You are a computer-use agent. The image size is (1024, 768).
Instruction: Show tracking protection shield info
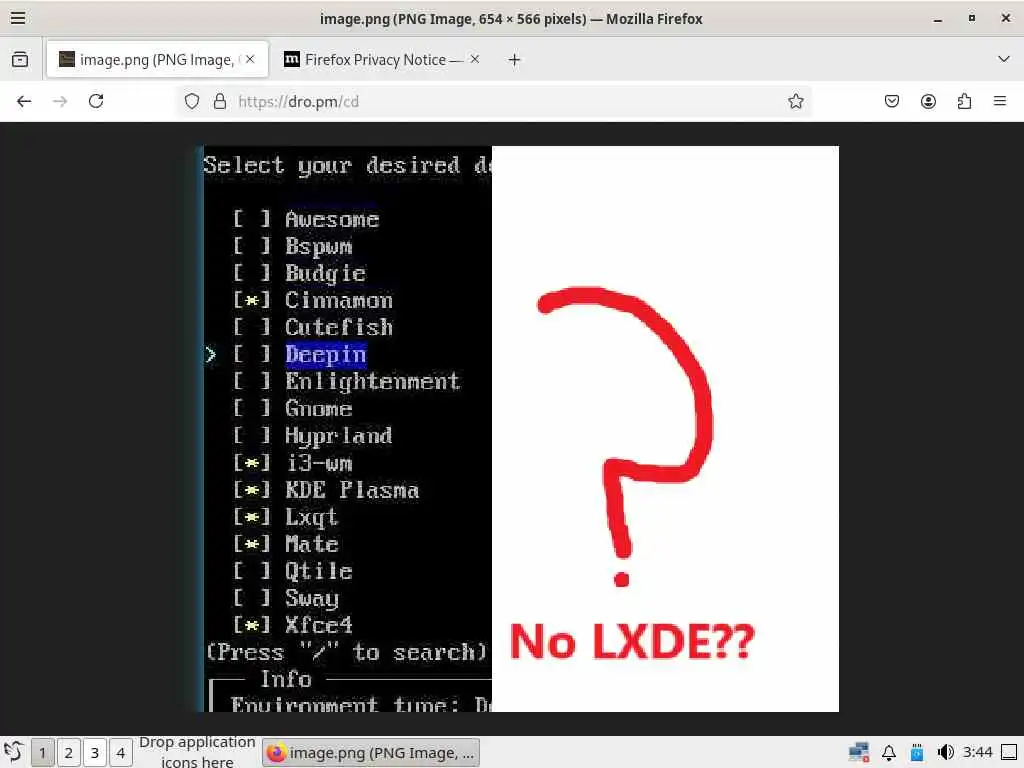191,101
